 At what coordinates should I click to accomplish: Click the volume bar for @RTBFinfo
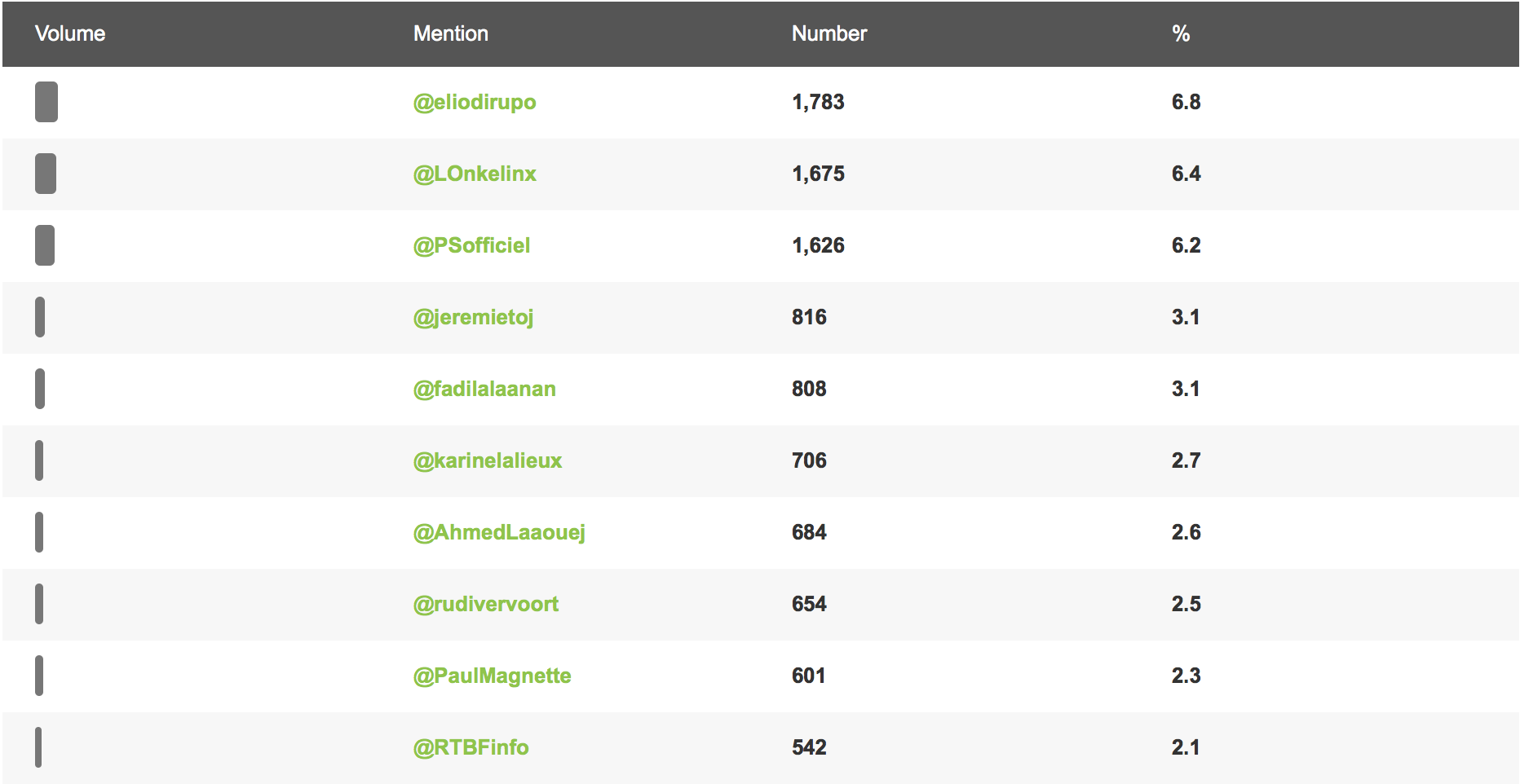pos(38,747)
